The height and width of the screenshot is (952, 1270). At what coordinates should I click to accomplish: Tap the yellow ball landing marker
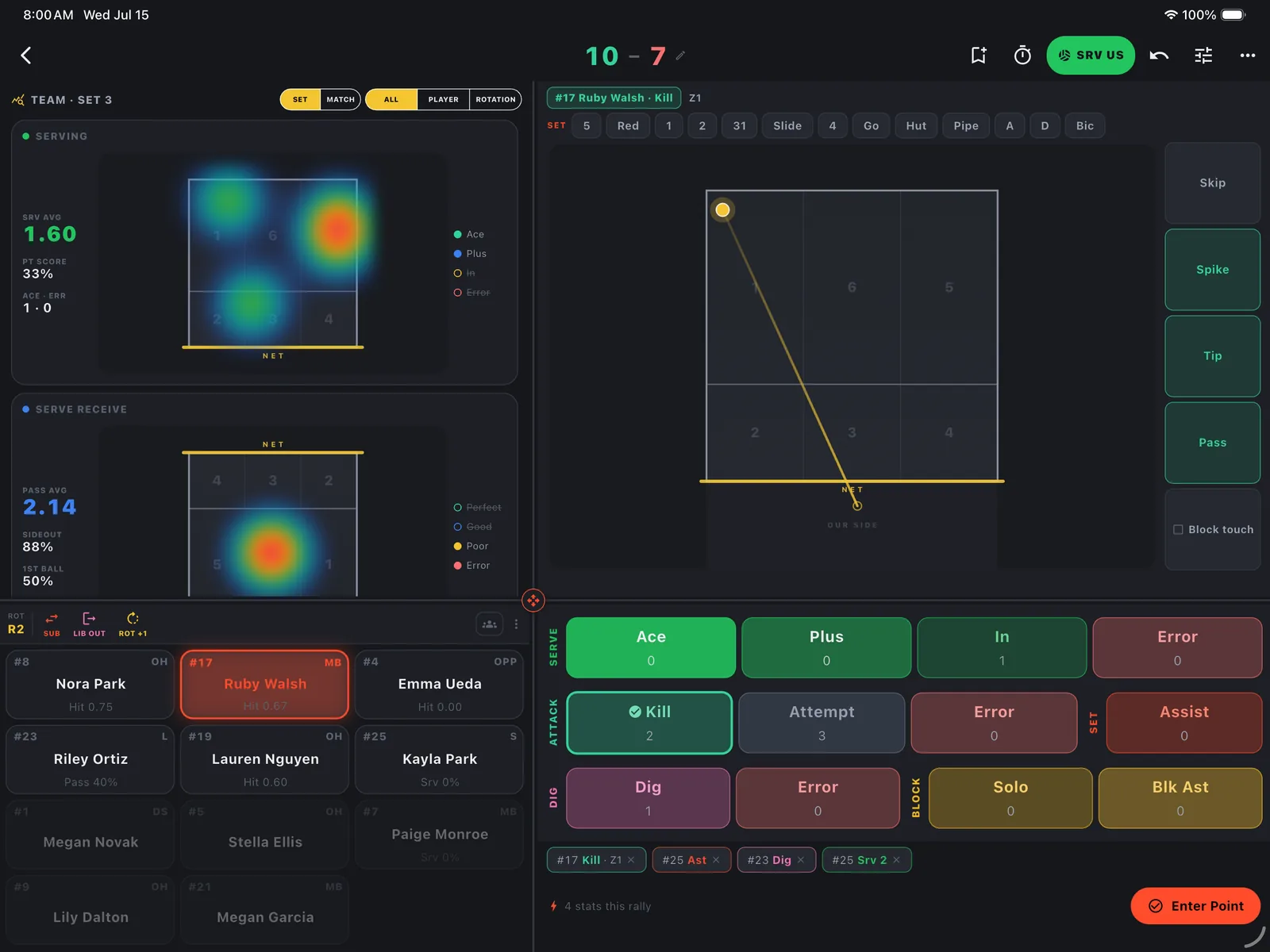(722, 210)
